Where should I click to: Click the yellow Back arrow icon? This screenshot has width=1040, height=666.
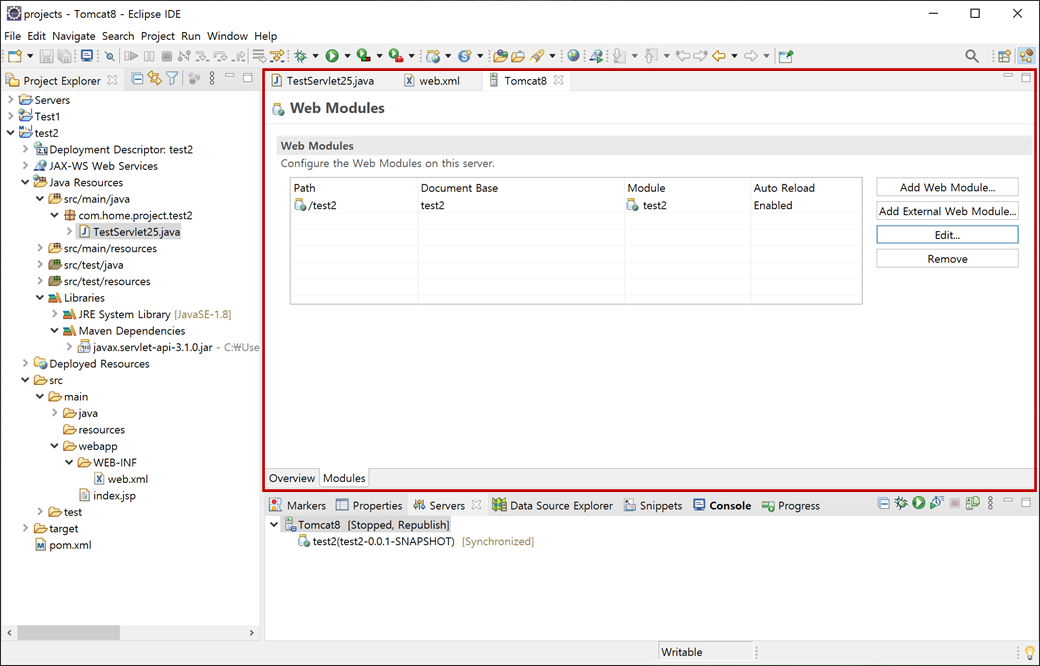click(x=719, y=56)
